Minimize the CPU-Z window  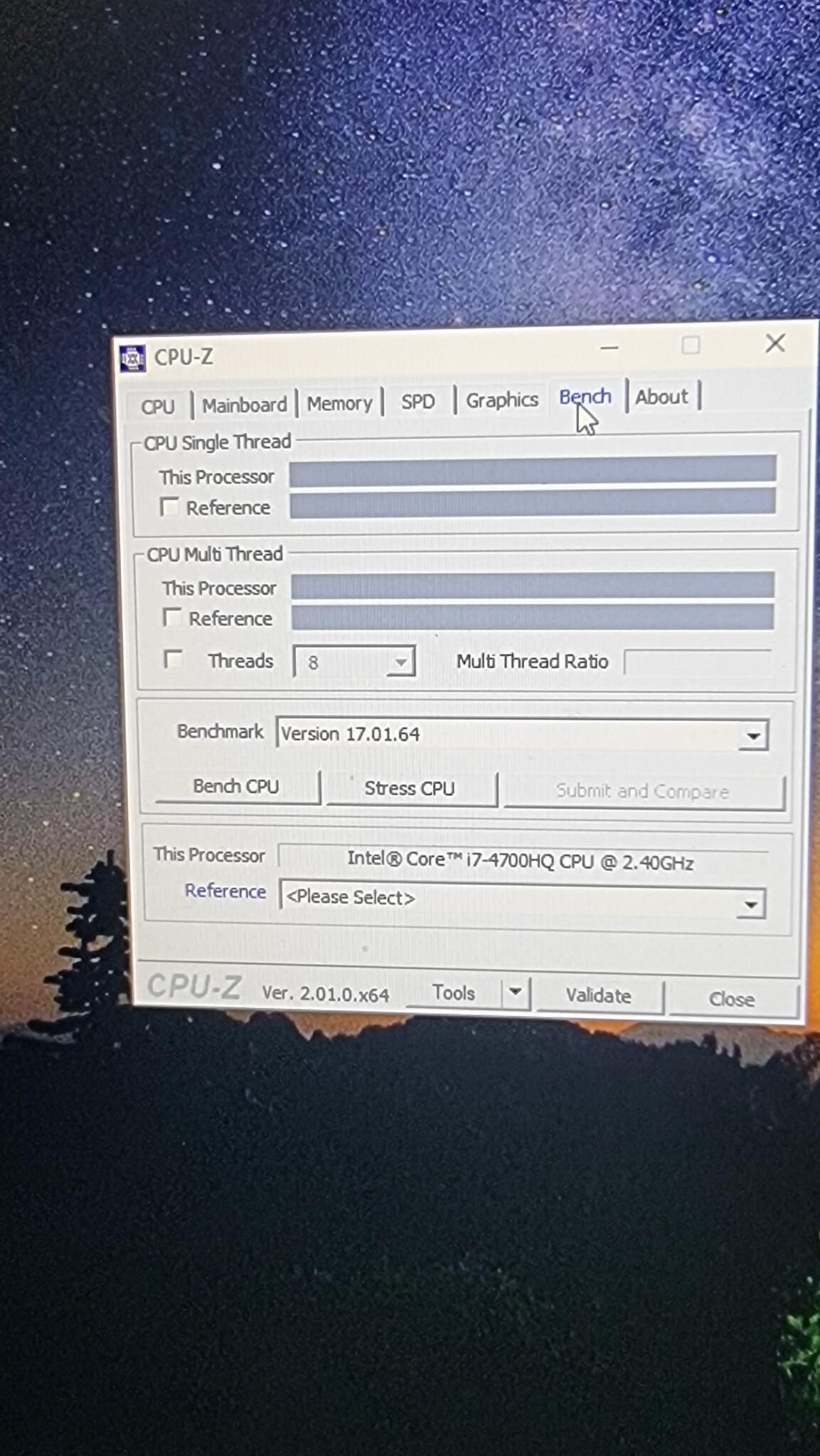click(609, 348)
